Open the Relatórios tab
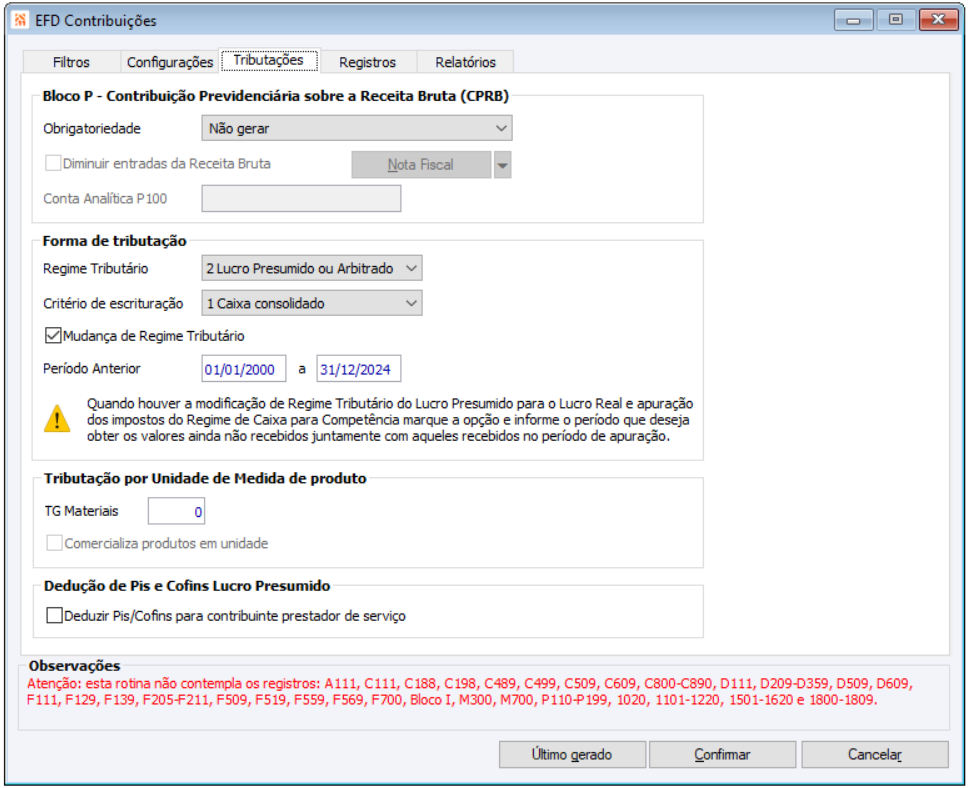Screen dimensions: 970x788 [x=465, y=62]
